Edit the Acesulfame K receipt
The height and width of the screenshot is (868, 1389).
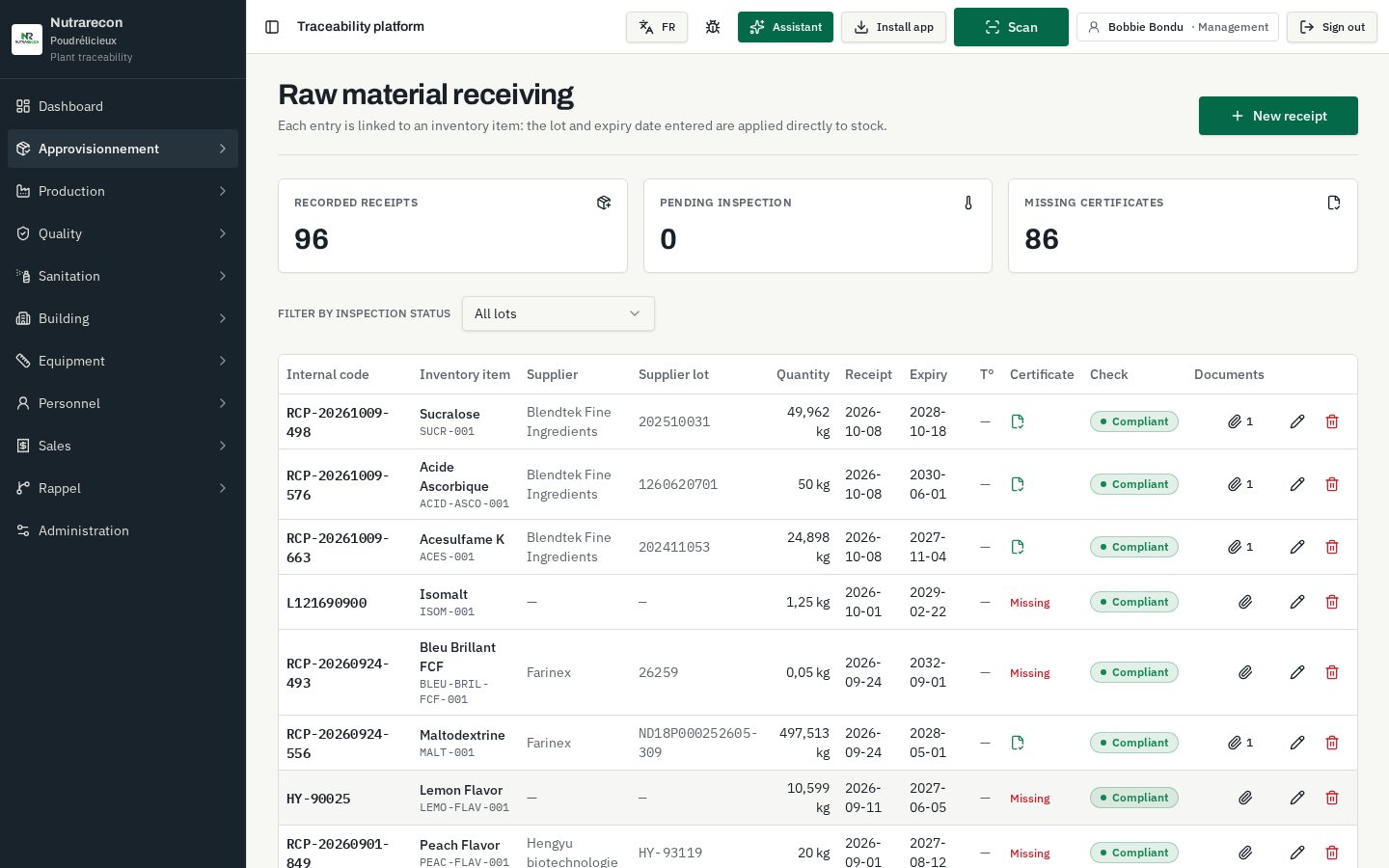[x=1297, y=547]
